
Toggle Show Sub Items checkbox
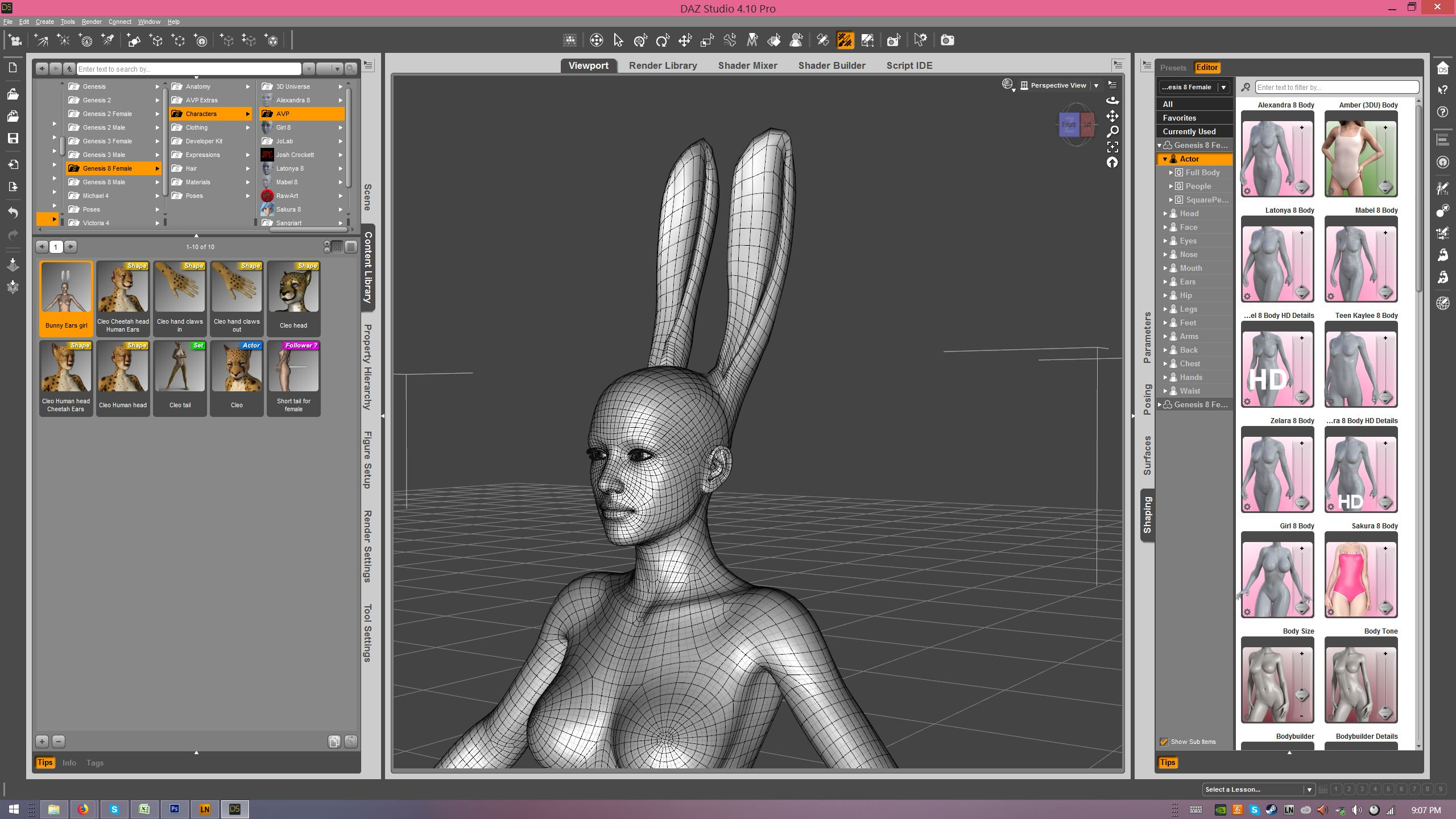pos(1164,742)
